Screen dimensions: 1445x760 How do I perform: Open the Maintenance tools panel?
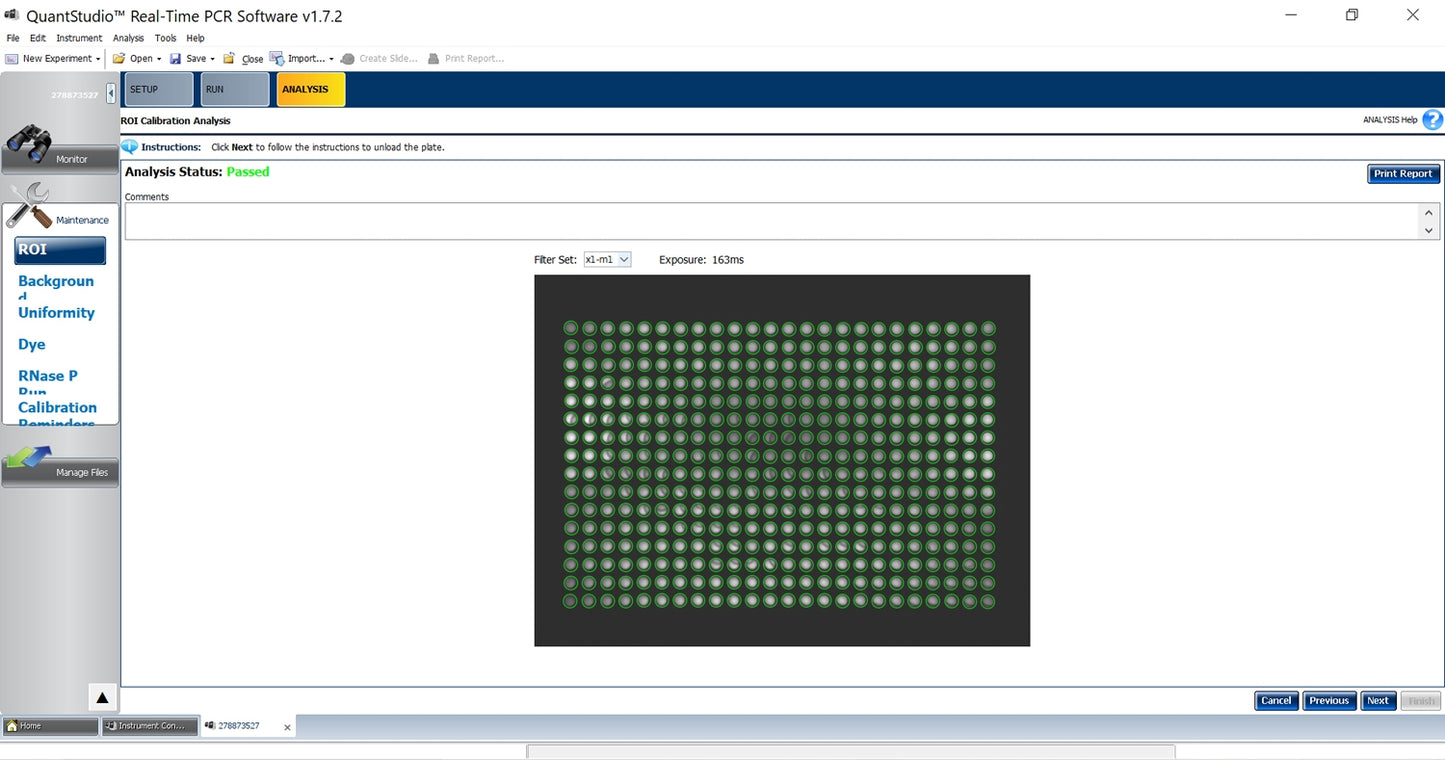60,207
